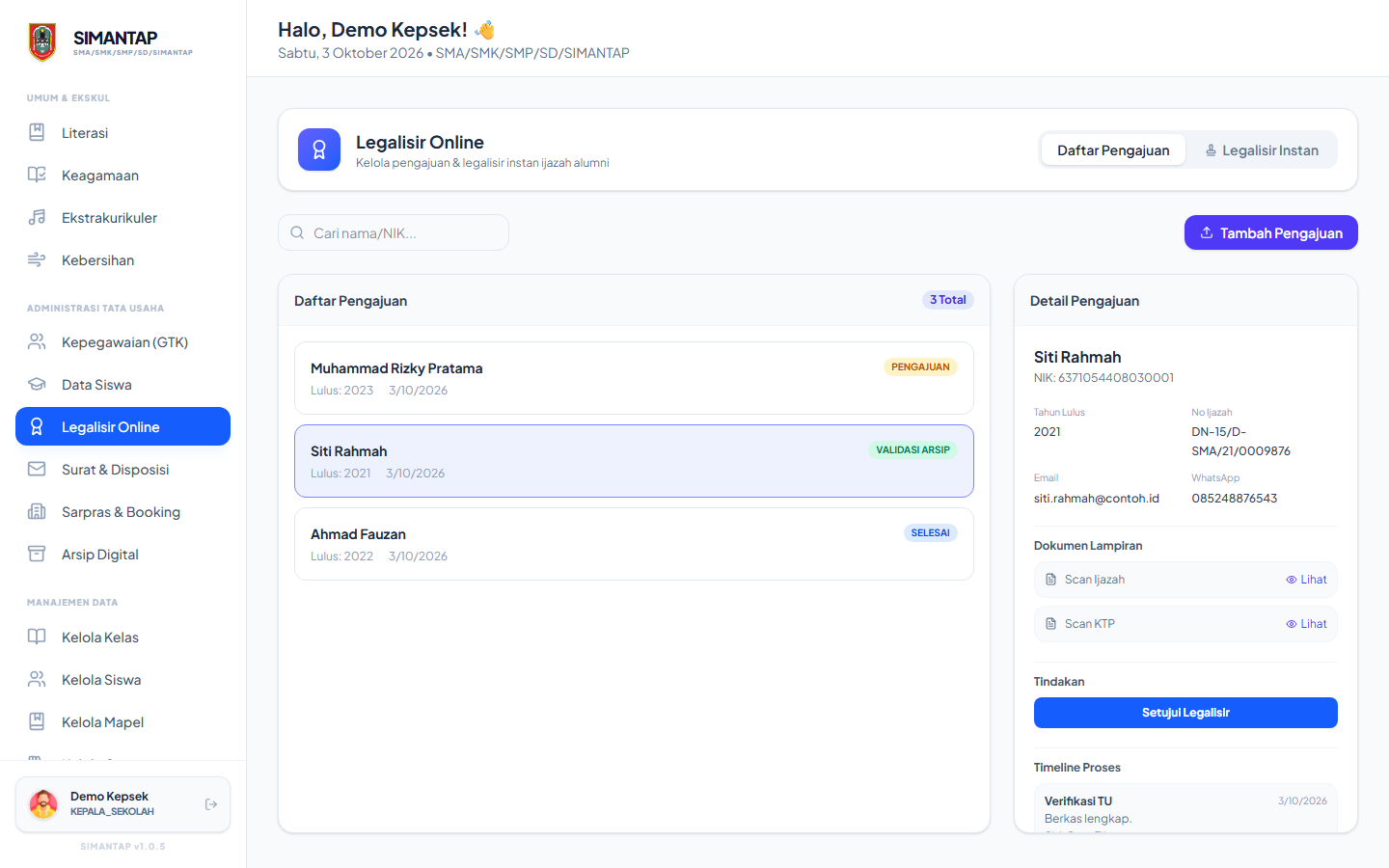1389x868 pixels.
Task: Select the Sarpras & Booking building icon
Action: click(37, 512)
